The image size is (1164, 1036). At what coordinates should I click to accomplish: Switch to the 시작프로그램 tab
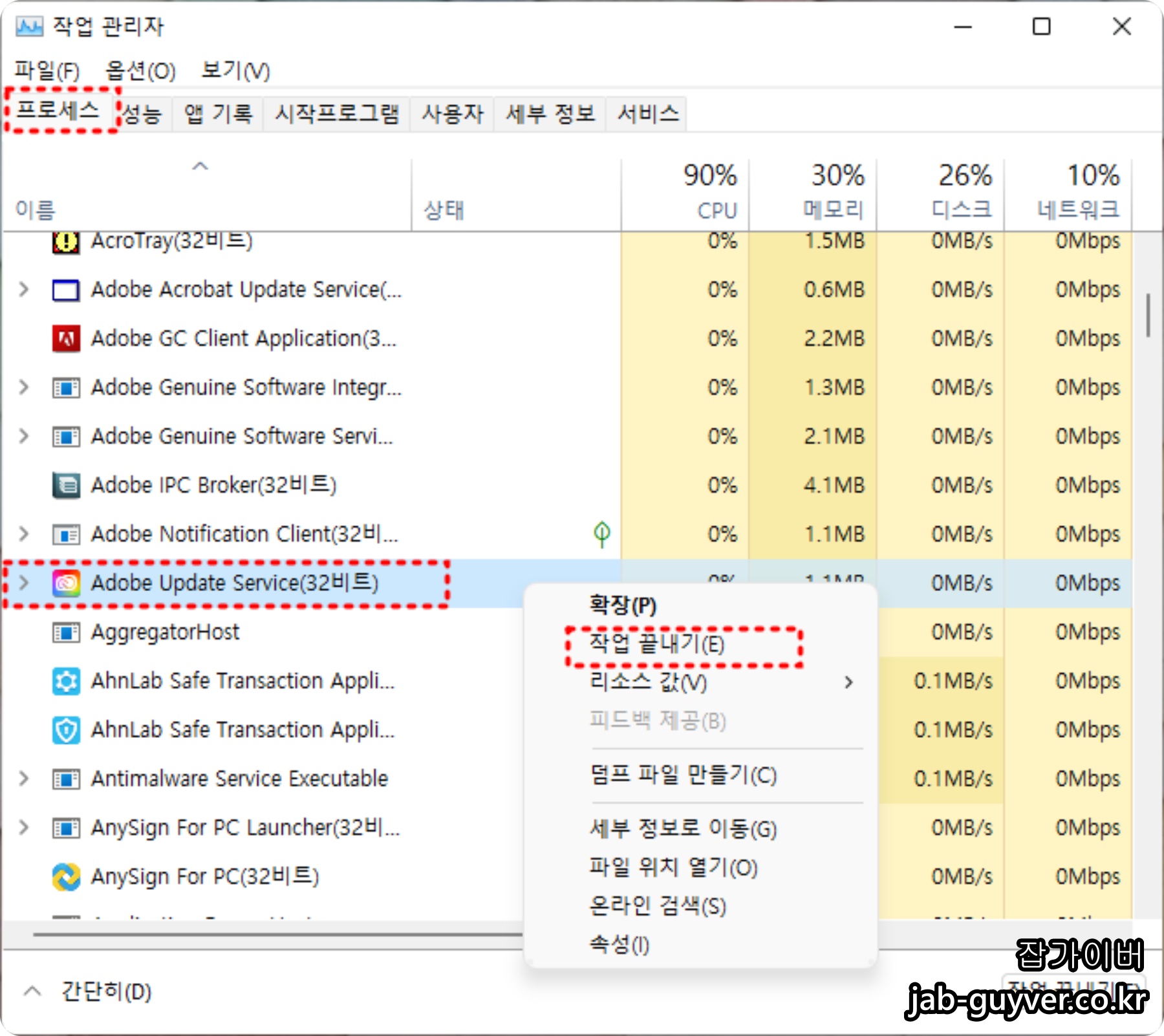(x=337, y=114)
